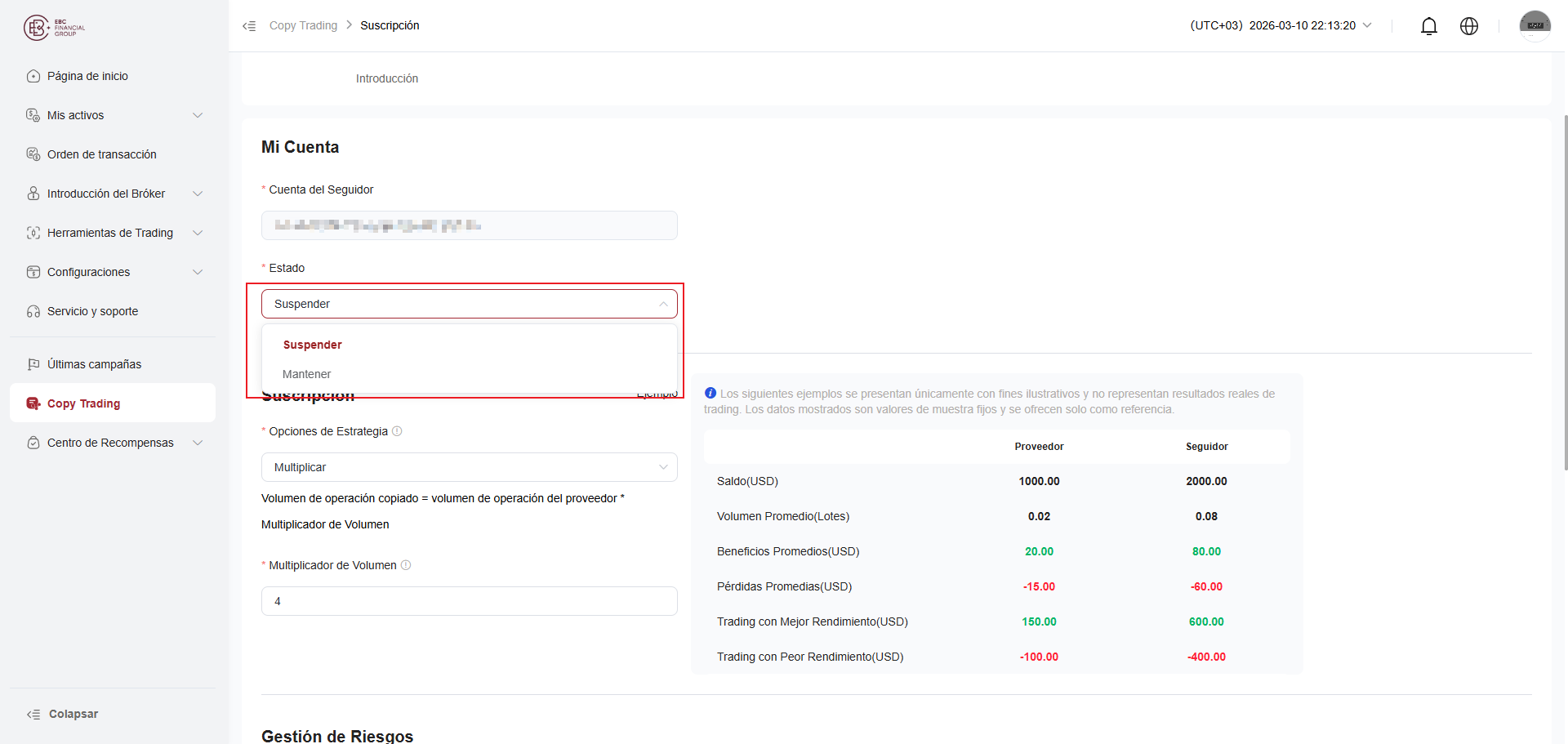Close the Estado dropdown showing Suspender

[x=470, y=304]
